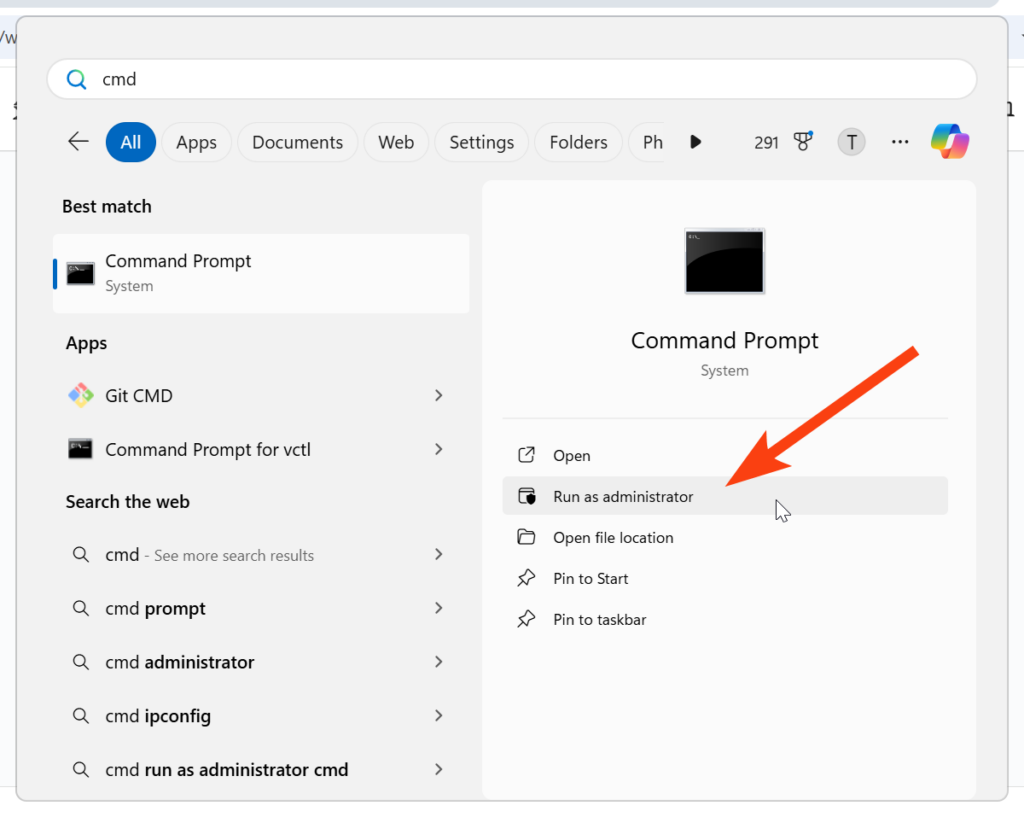Switch to the Apps filter tab
The width and height of the screenshot is (1024, 817).
coord(196,142)
